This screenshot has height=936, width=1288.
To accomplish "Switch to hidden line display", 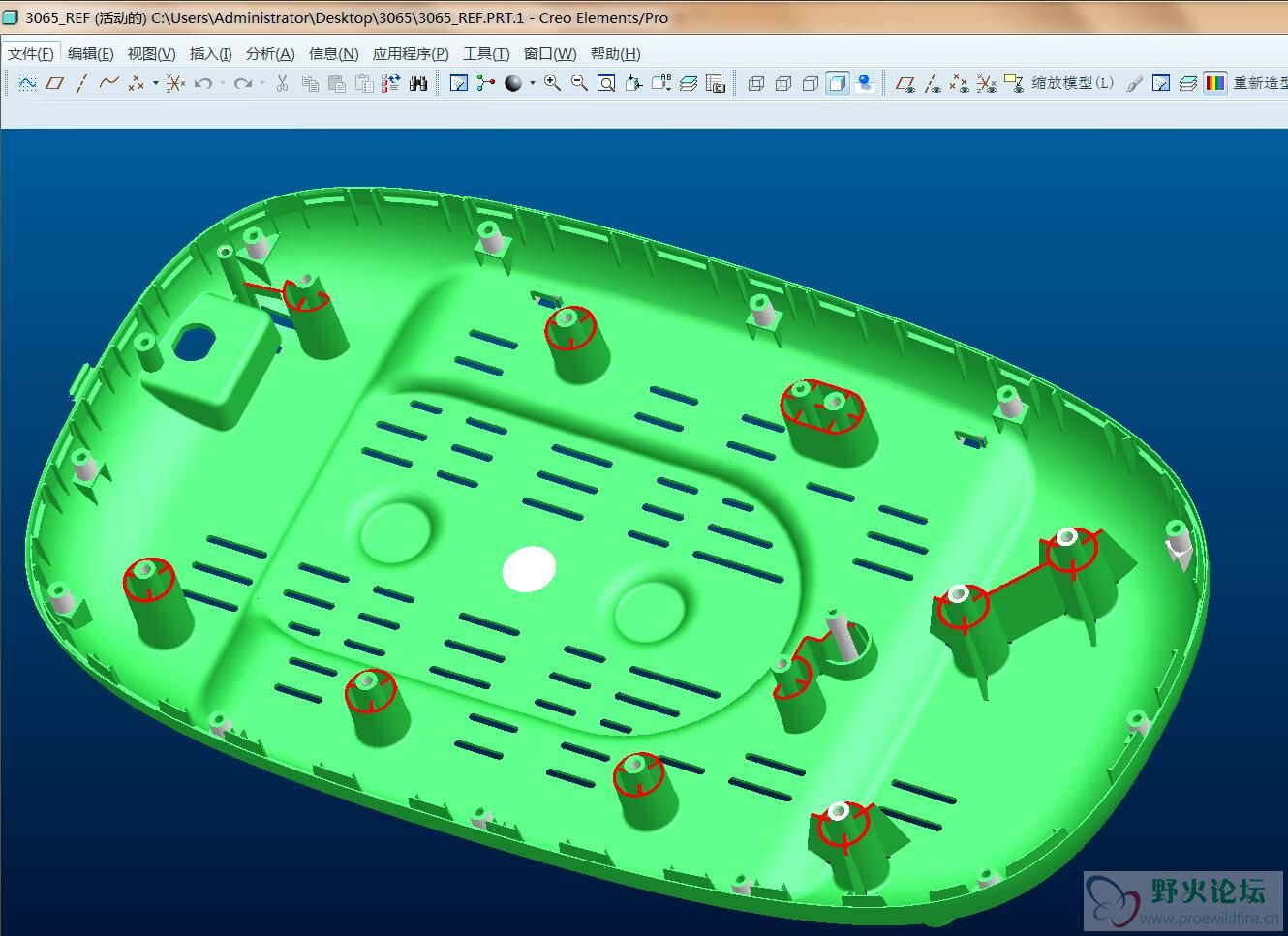I will coord(783,83).
